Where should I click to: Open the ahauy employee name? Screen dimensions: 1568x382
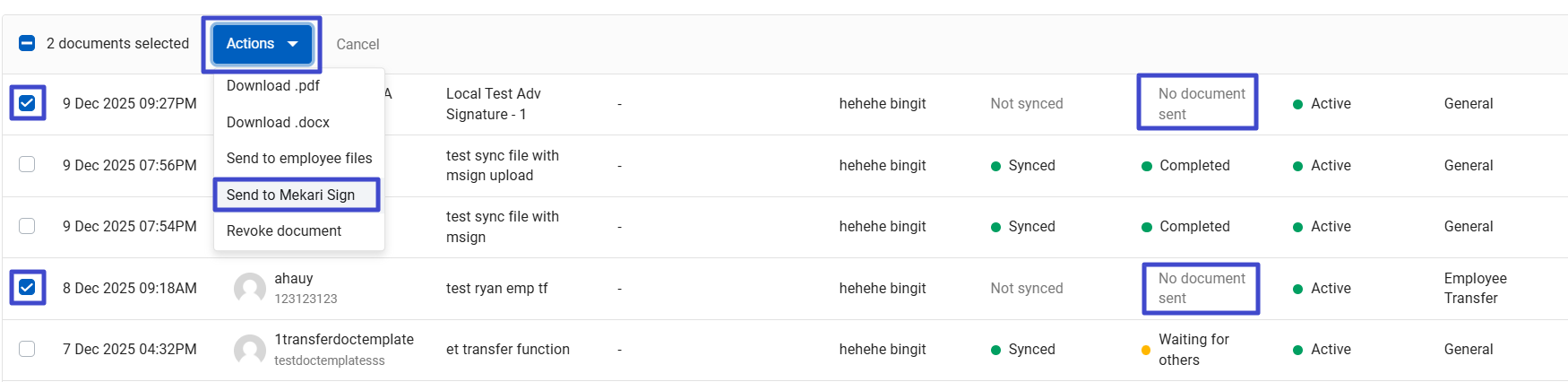click(293, 279)
